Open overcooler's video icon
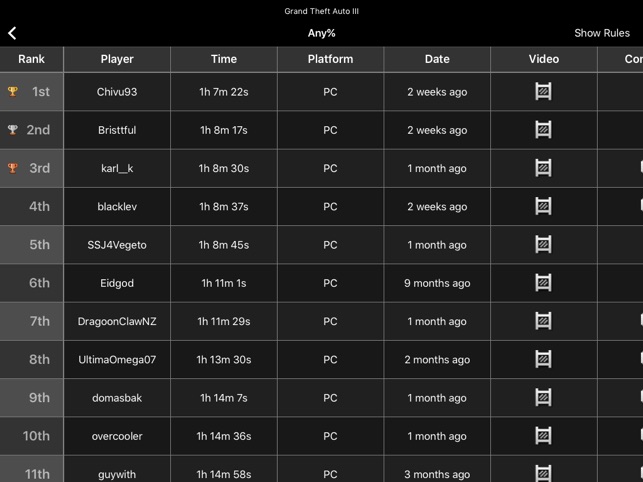Viewport: 643px width, 482px height. (x=543, y=436)
